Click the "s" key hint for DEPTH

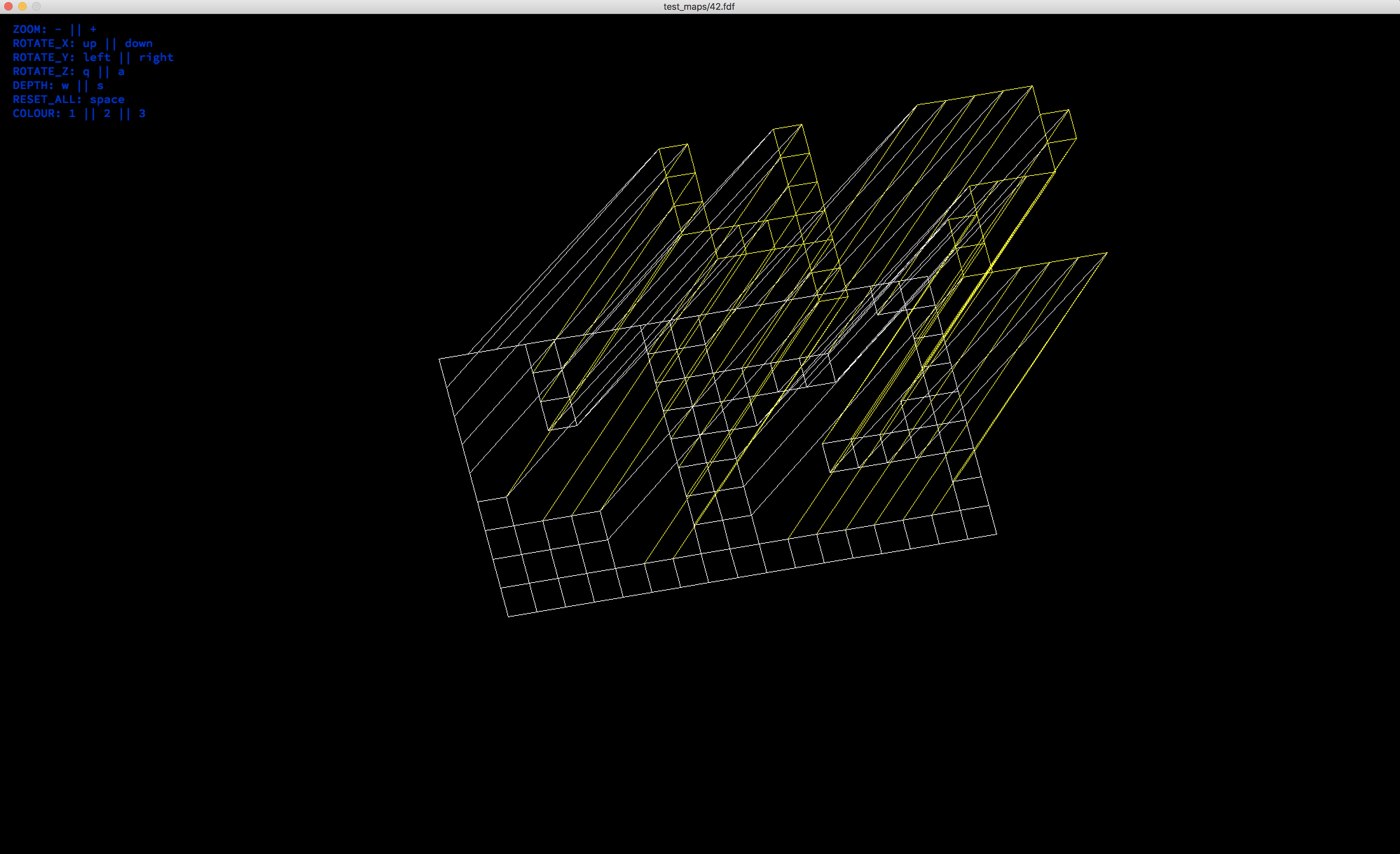tap(100, 86)
